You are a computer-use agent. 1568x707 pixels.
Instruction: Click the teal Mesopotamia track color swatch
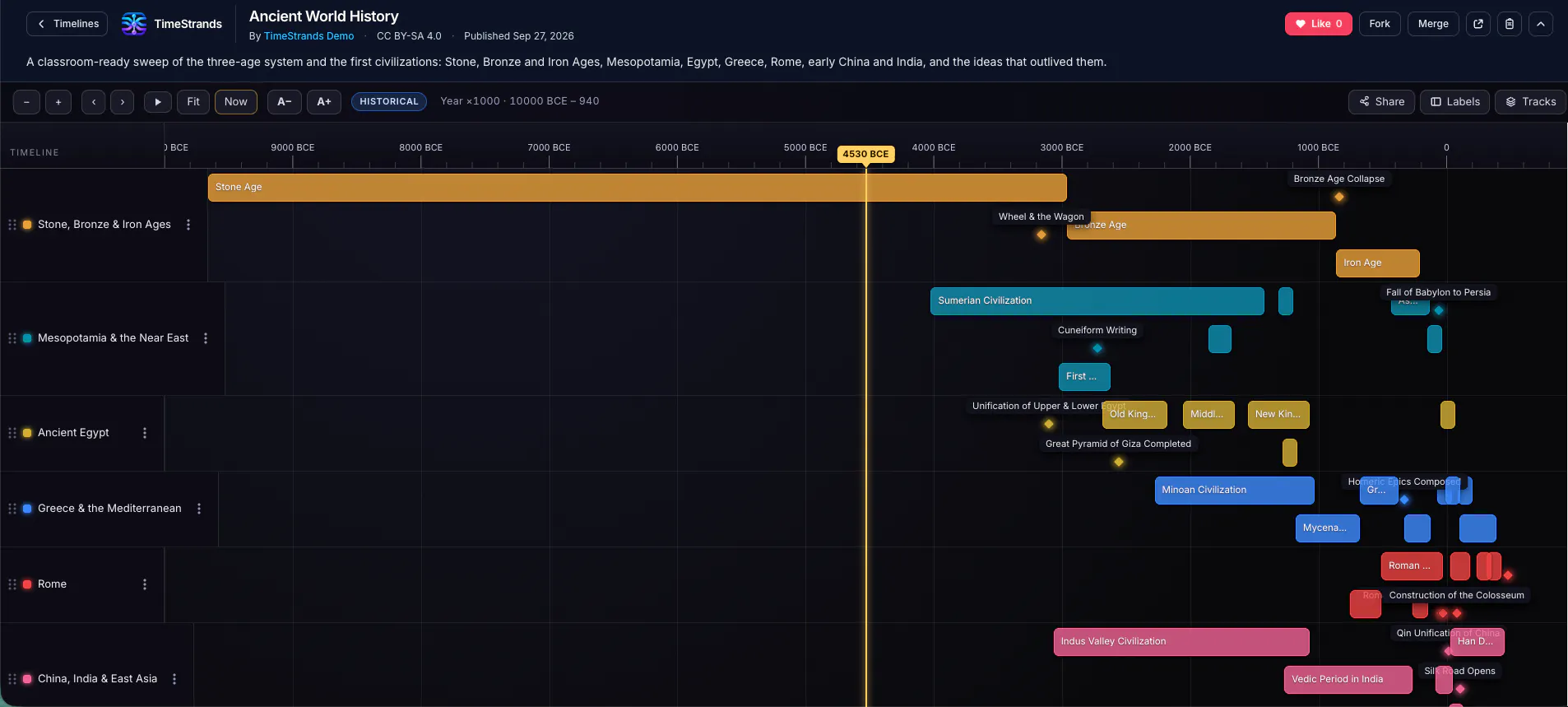click(27, 338)
